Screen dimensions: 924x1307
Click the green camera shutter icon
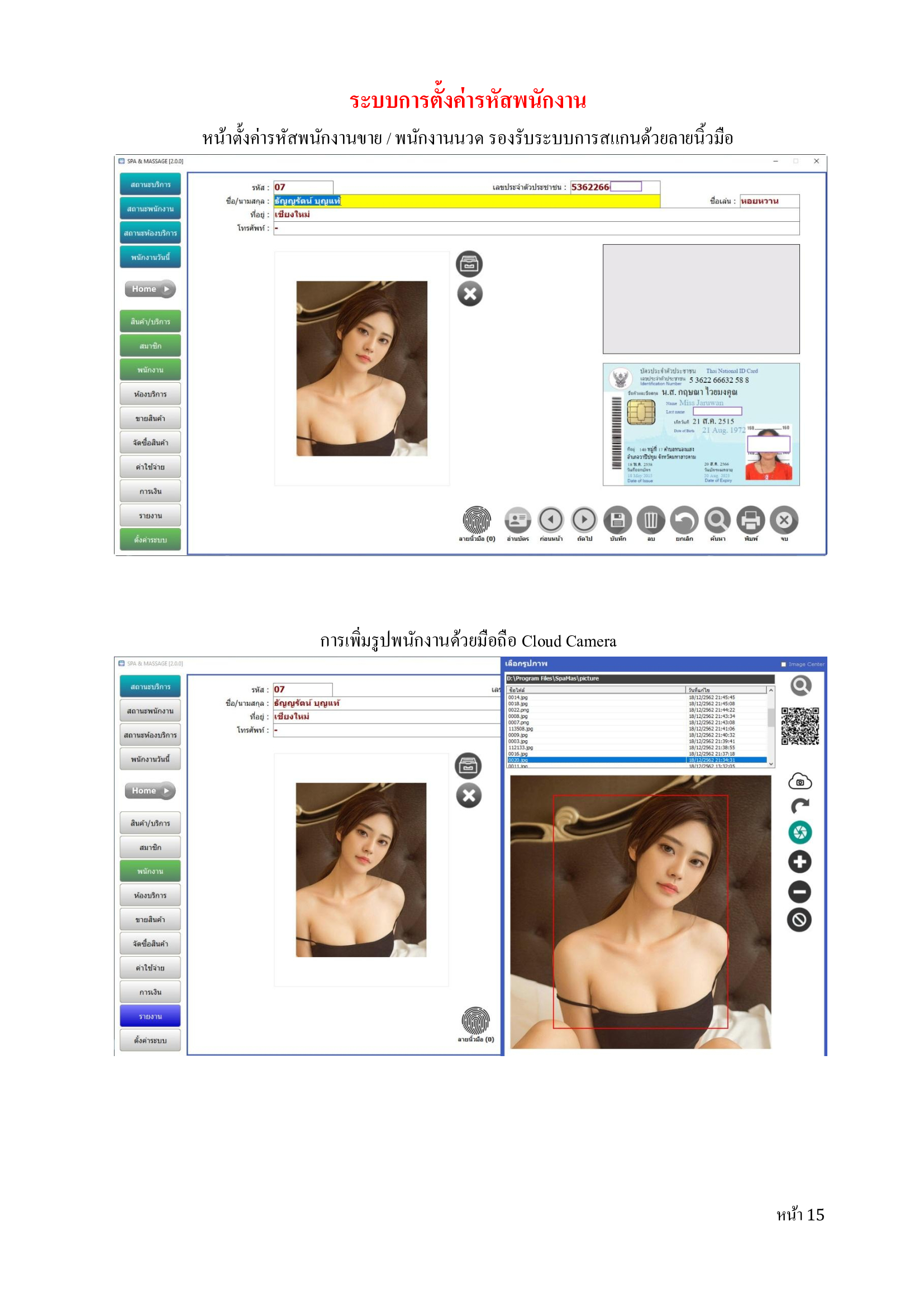coord(799,833)
